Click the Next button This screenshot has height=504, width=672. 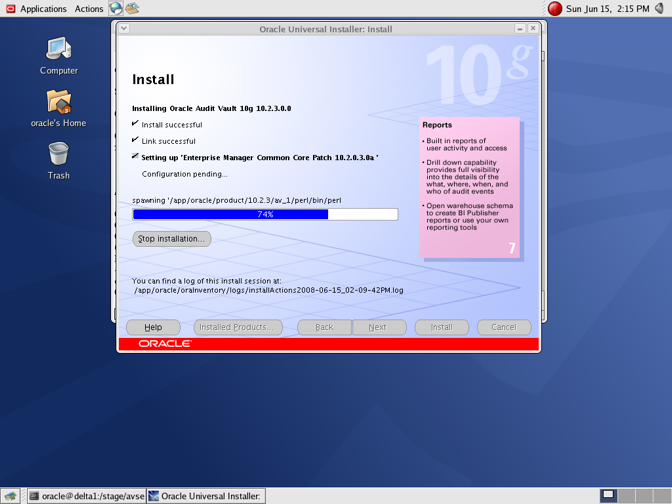point(379,327)
